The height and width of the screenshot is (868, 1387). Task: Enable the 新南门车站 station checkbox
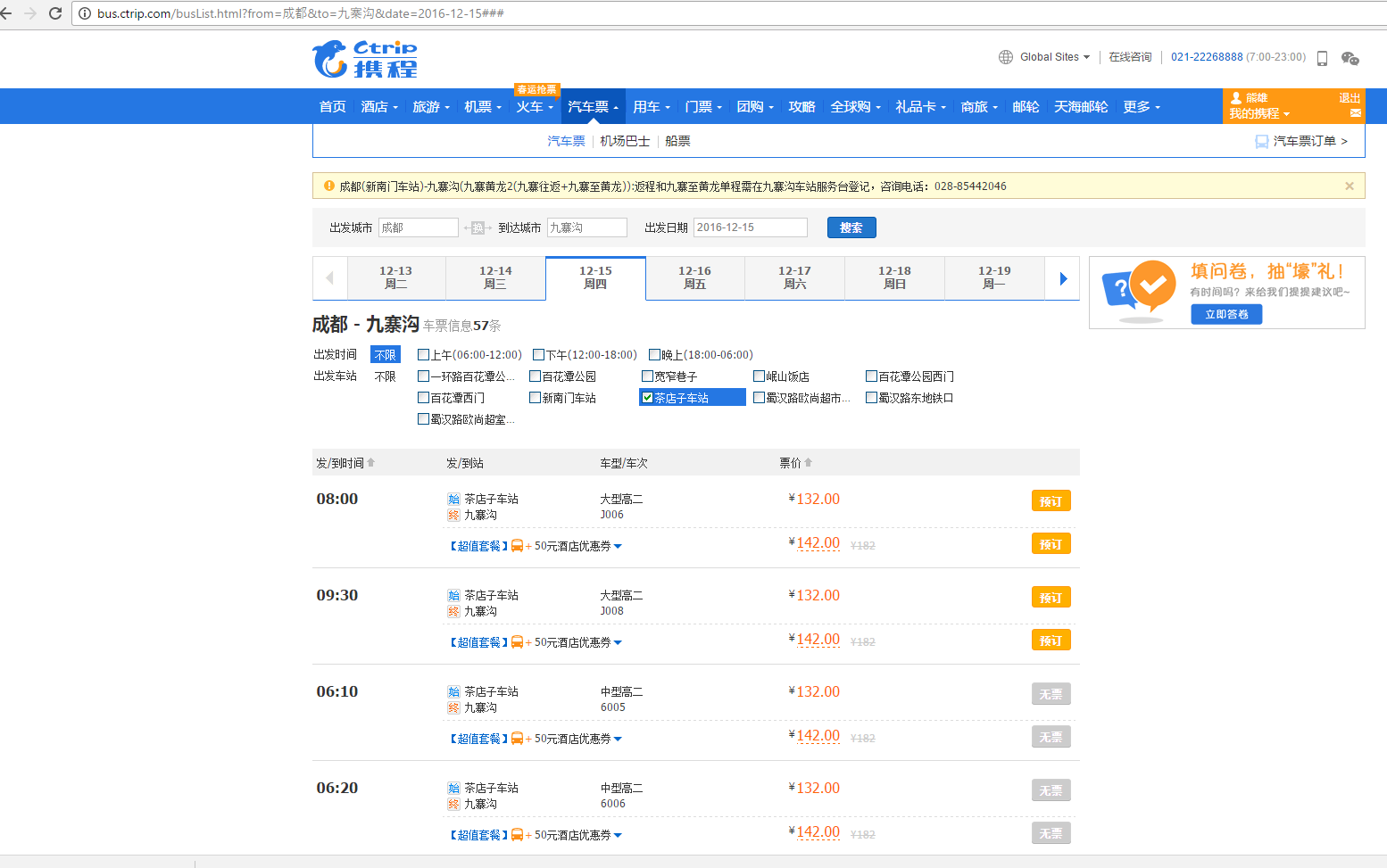(536, 398)
